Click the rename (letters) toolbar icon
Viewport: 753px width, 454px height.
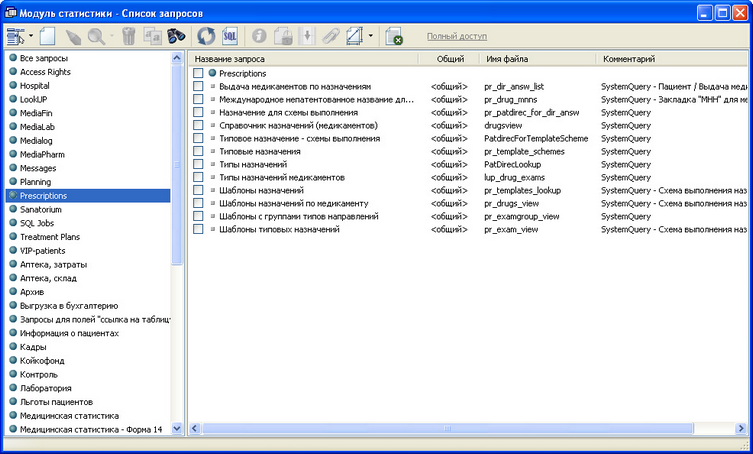[x=153, y=37]
